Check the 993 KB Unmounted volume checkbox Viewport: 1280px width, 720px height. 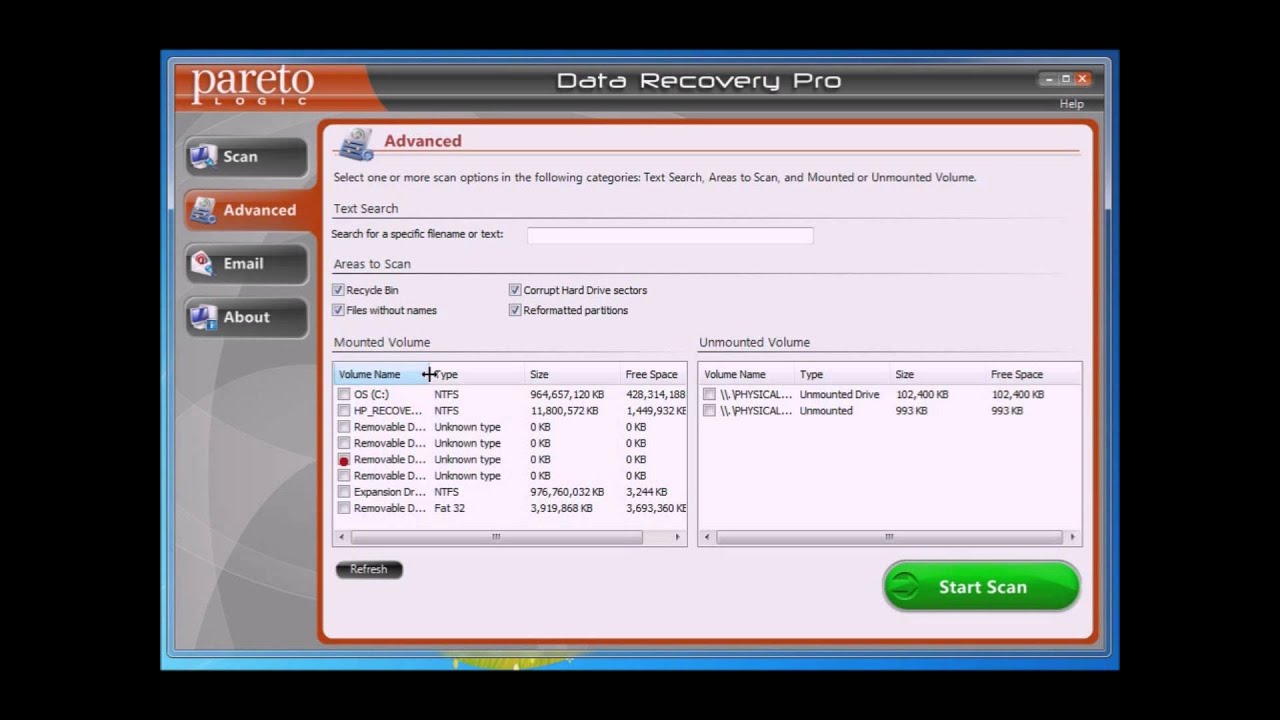(709, 411)
